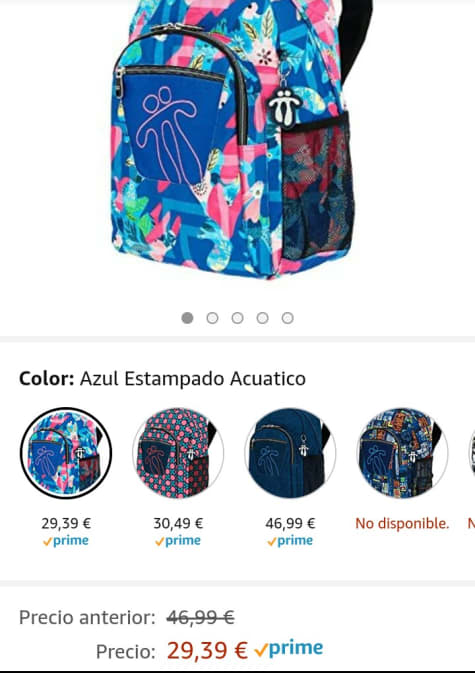Switch to the fourth carousel dot
Screen dimensions: 475x673
click(263, 318)
